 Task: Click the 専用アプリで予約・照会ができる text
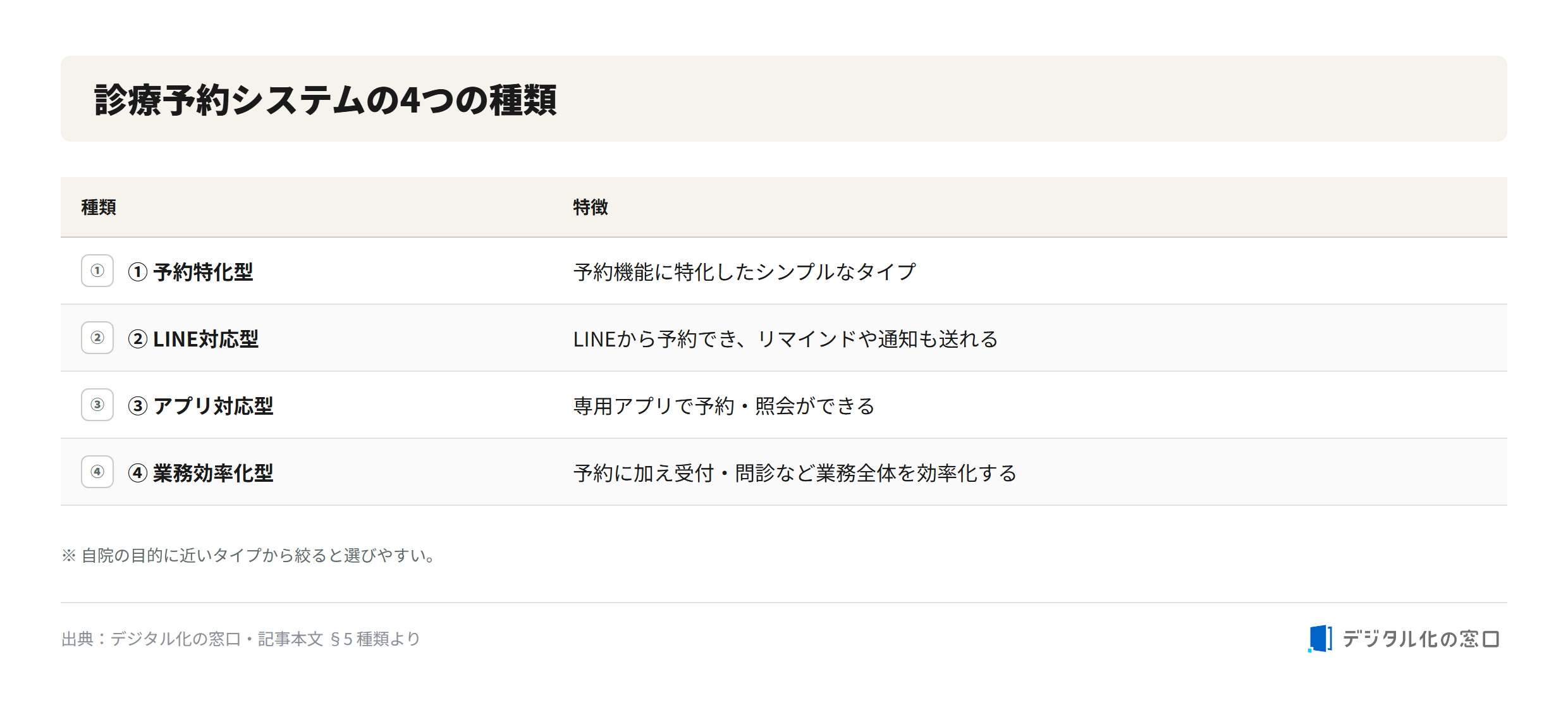pyautogui.click(x=724, y=406)
